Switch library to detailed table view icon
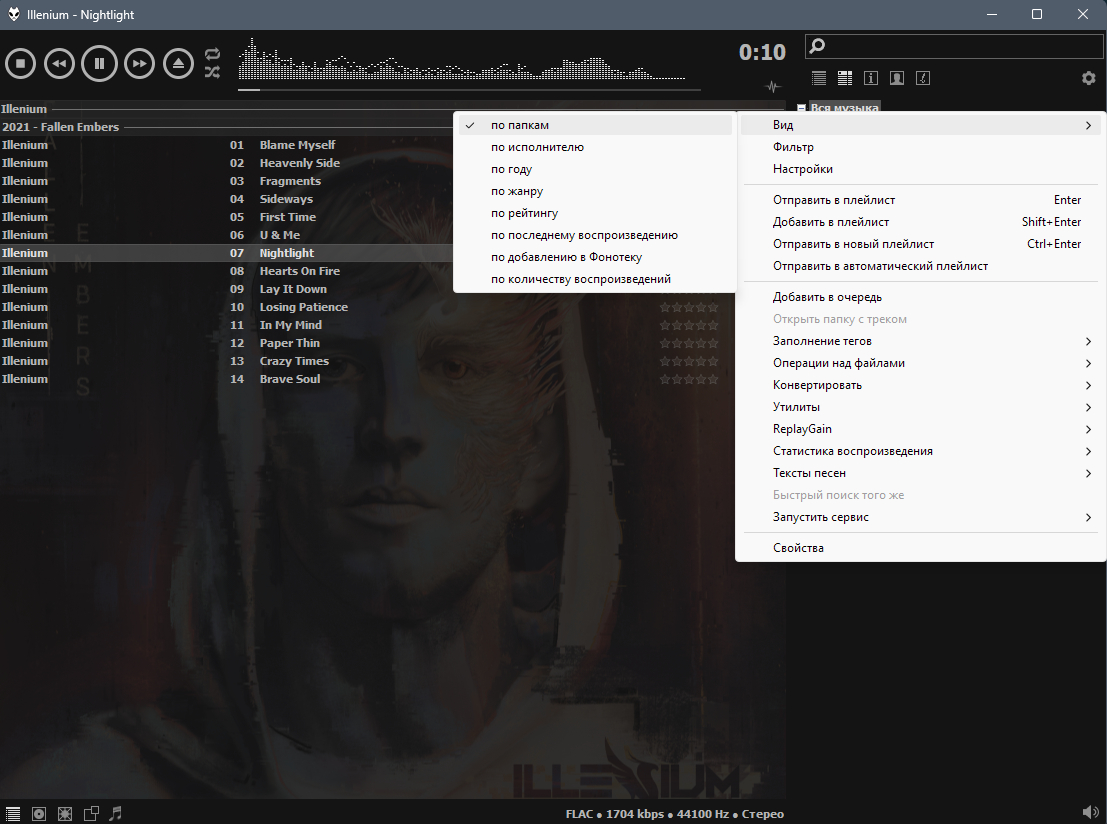Viewport: 1107px width, 824px height. [x=844, y=78]
